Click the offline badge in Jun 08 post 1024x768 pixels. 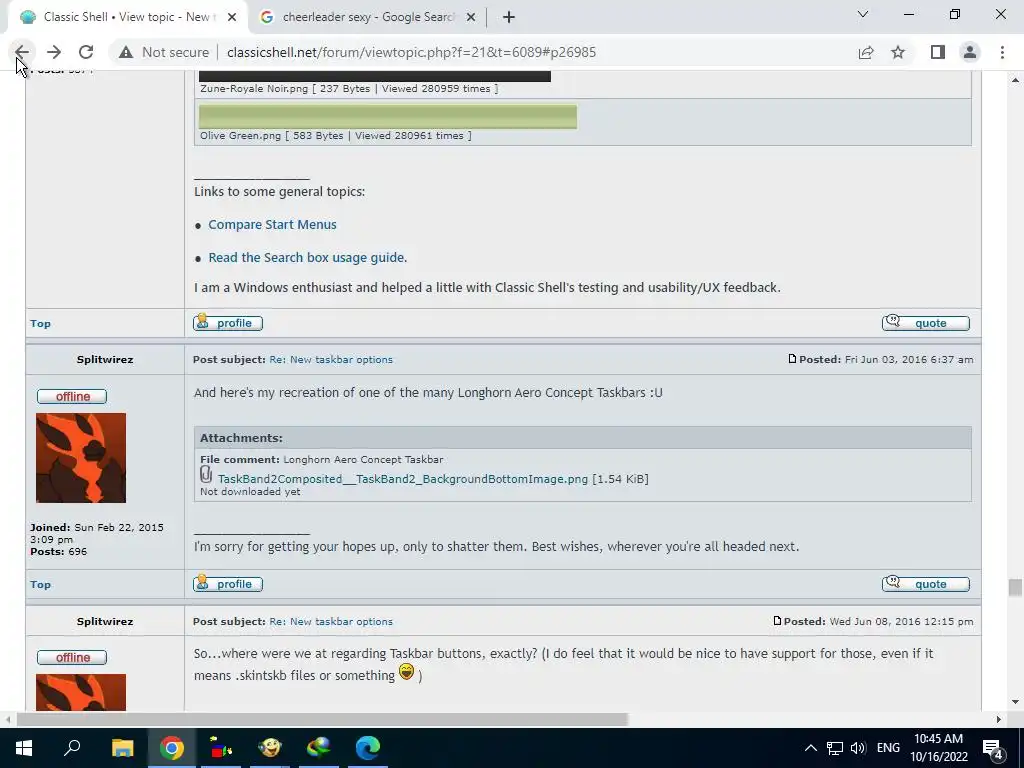[x=72, y=657]
